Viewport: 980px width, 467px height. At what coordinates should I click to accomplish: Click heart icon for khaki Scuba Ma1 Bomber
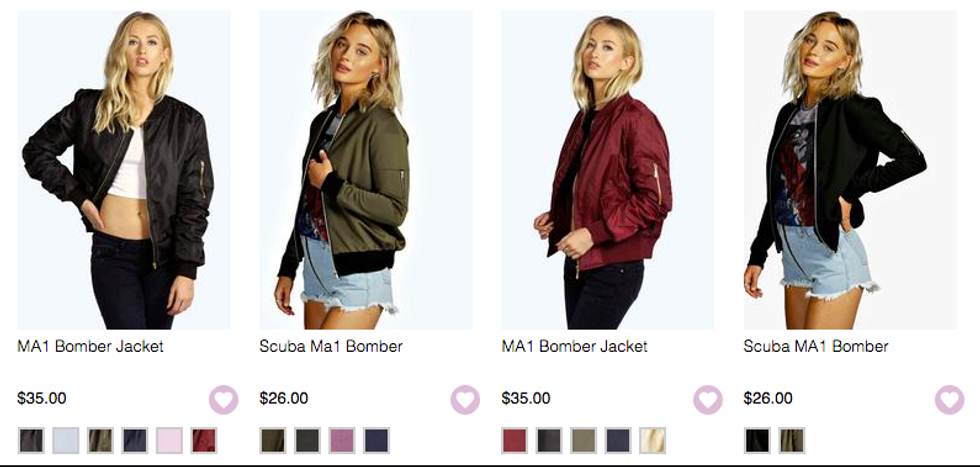click(465, 399)
